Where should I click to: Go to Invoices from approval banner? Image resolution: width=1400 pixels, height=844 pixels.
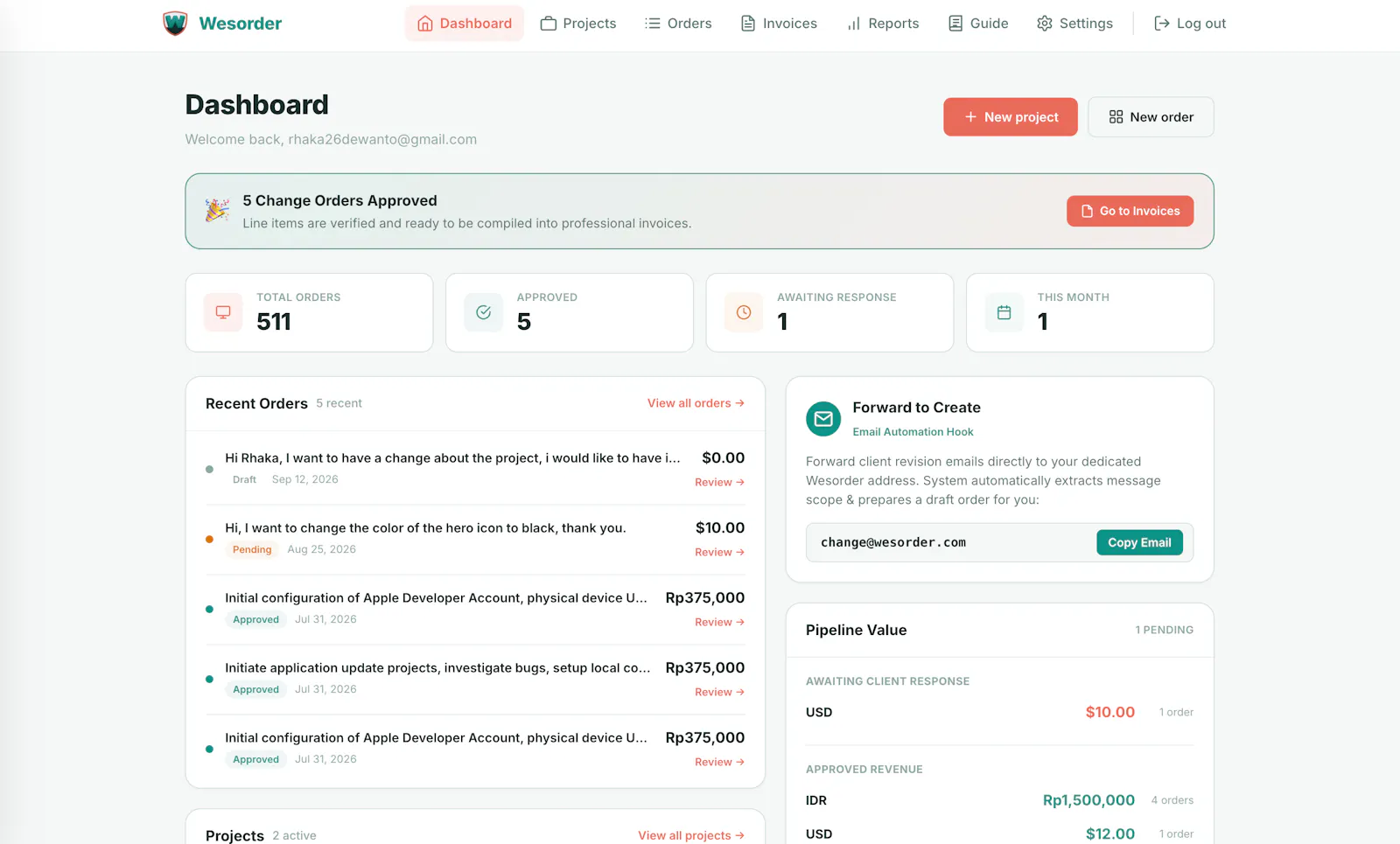[1130, 211]
